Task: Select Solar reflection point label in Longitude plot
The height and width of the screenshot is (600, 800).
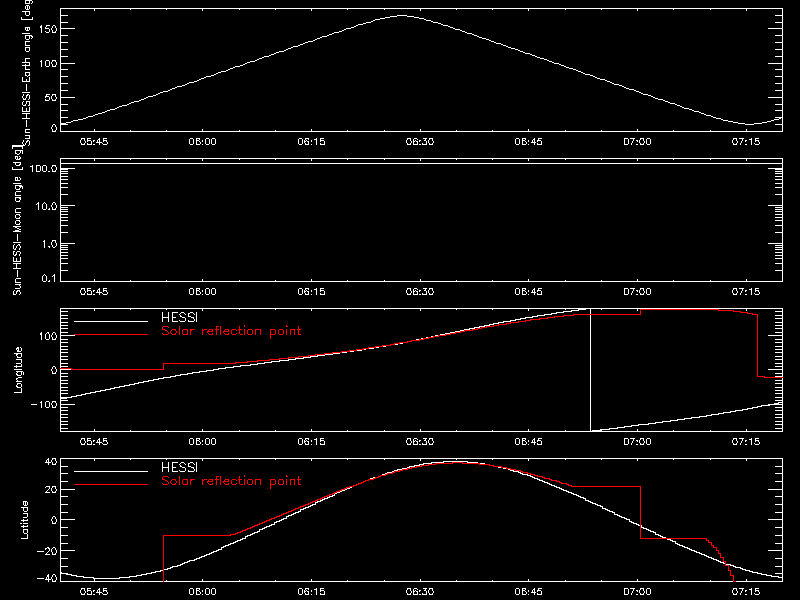Action: [x=231, y=331]
